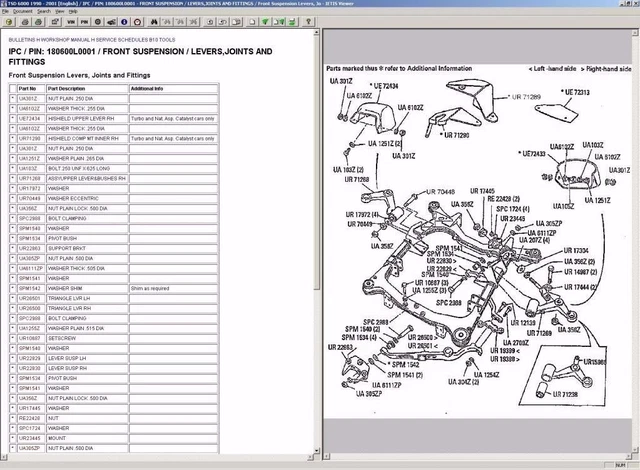The height and width of the screenshot is (470, 640).
Task: Click the second history arrow icon
Action: point(223,22)
